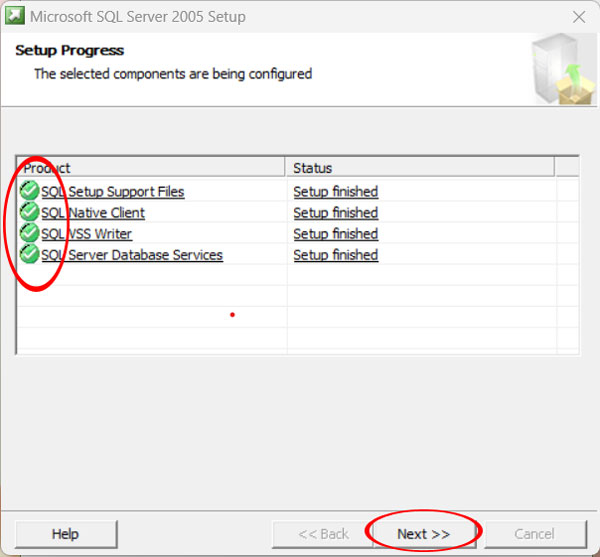The height and width of the screenshot is (557, 600).
Task: Open SQL Server Database Services product link
Action: (x=132, y=255)
